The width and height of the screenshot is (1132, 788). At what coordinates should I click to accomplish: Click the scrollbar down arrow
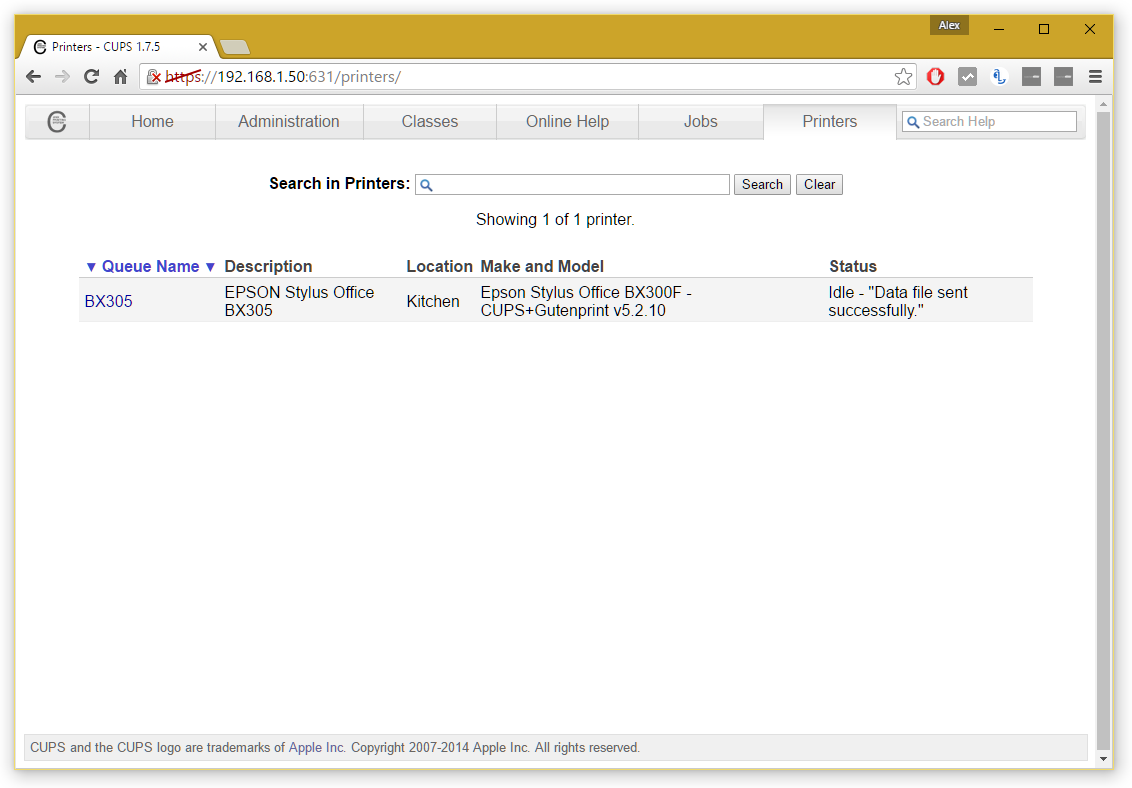1103,758
